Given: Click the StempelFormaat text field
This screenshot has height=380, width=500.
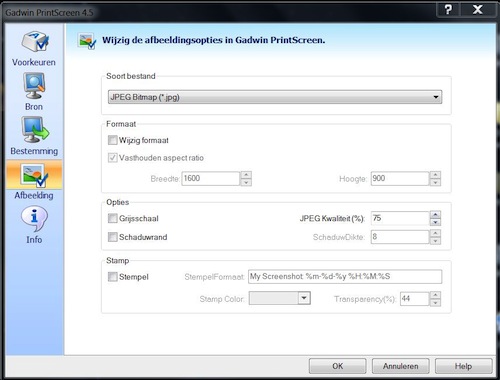Looking at the screenshot, I should pos(345,277).
